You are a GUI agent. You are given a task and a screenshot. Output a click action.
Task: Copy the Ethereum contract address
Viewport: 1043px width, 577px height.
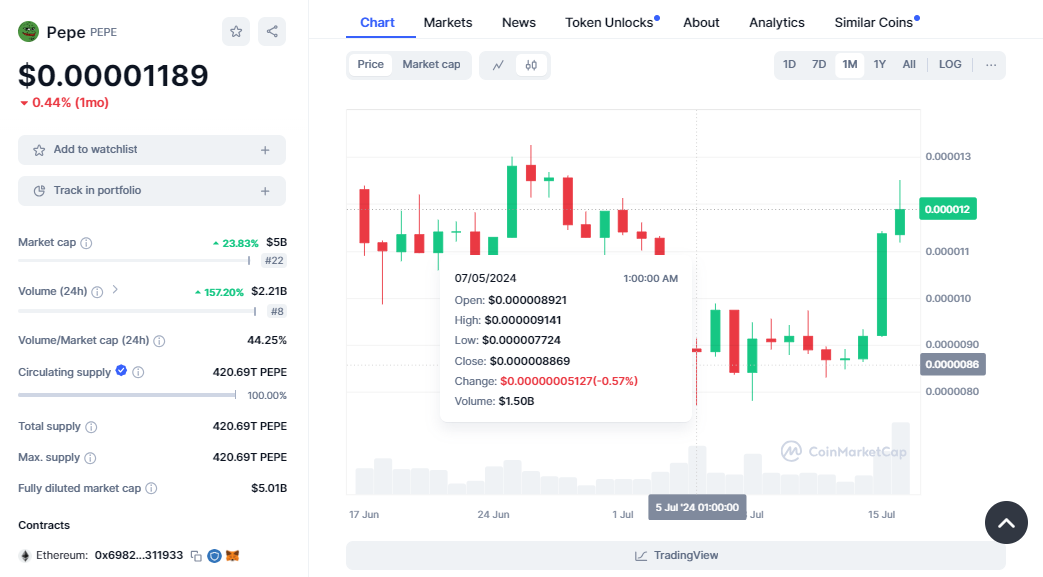(x=196, y=556)
